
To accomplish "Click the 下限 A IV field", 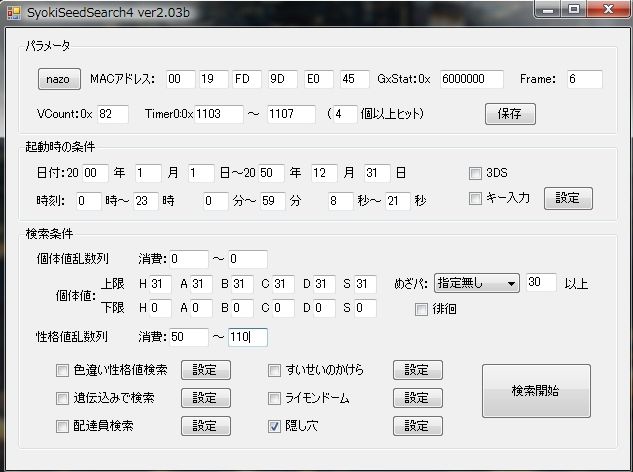I will [201, 308].
